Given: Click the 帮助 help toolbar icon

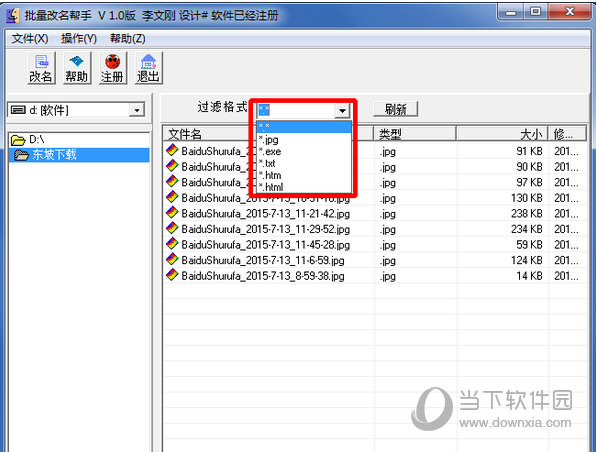Looking at the screenshot, I should click(77, 68).
